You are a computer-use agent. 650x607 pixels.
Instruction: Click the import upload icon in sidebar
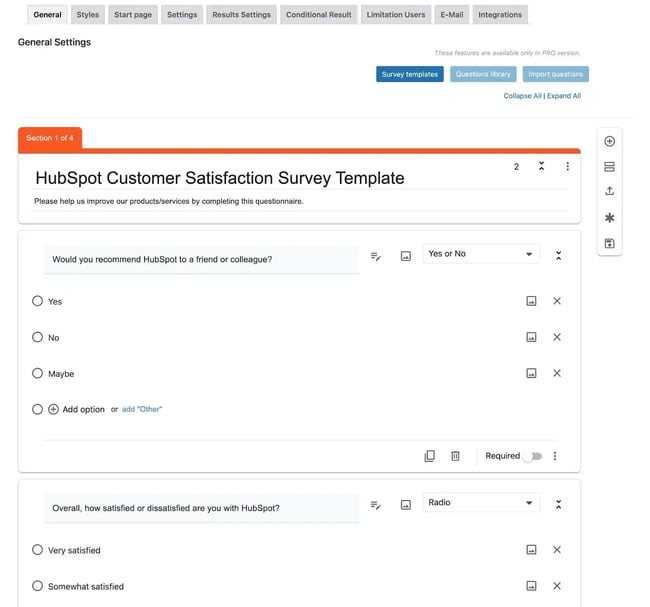point(609,191)
